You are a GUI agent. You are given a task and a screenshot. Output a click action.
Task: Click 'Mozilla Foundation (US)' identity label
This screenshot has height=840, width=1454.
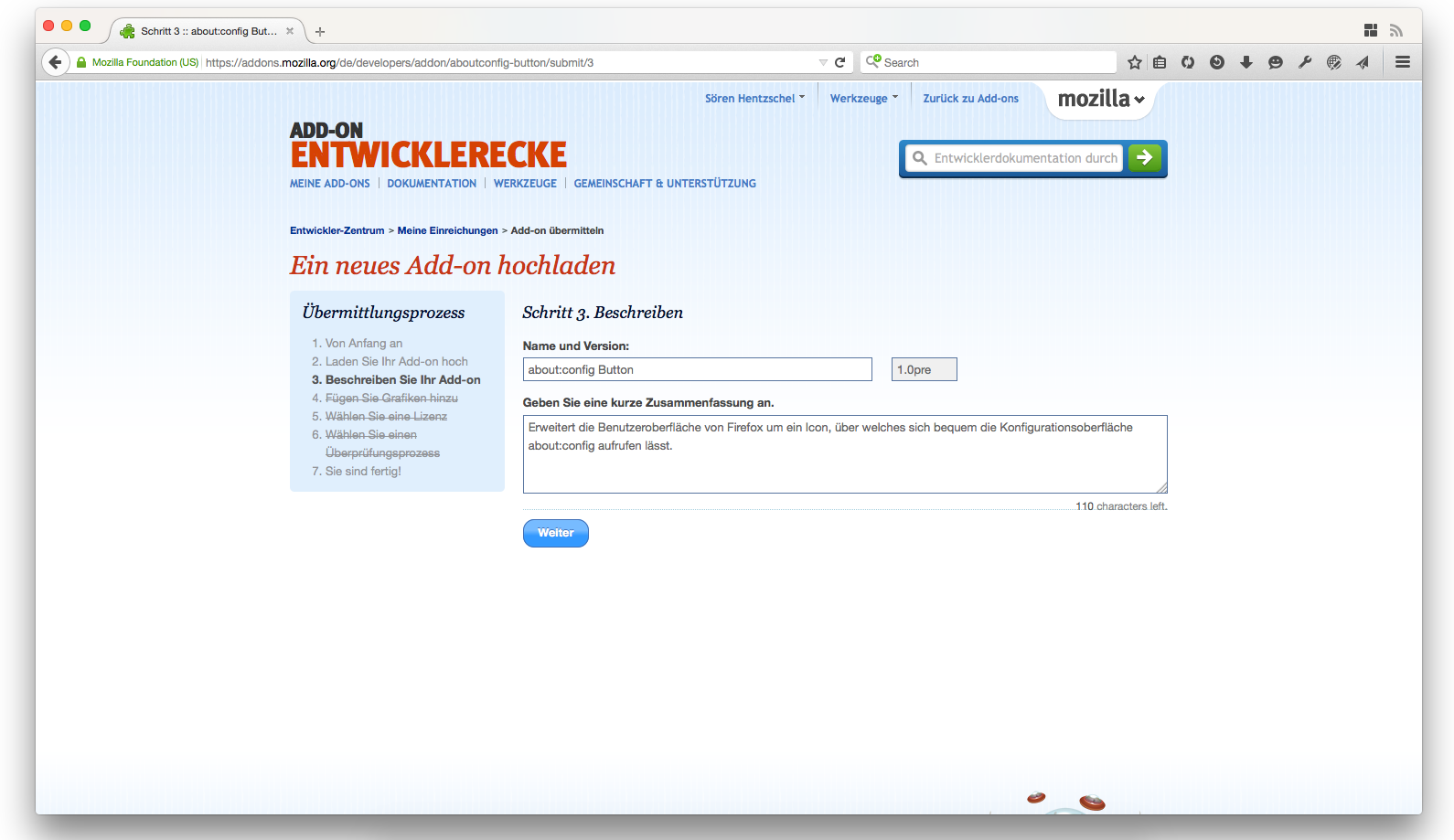145,62
